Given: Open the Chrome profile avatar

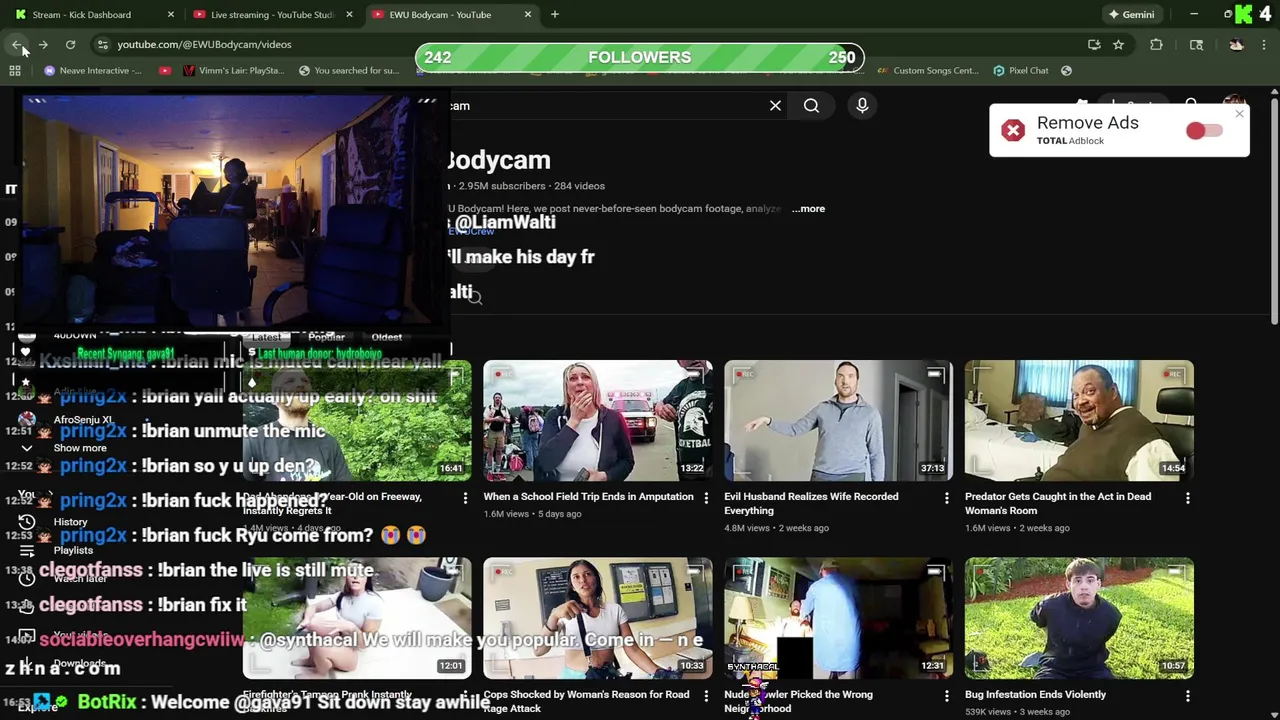Looking at the screenshot, I should (1236, 44).
